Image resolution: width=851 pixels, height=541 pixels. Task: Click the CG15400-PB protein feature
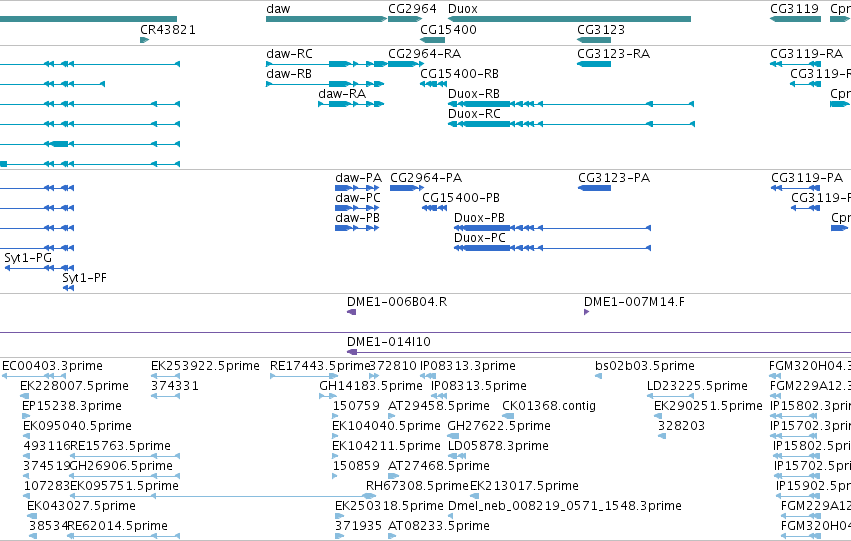[x=434, y=208]
